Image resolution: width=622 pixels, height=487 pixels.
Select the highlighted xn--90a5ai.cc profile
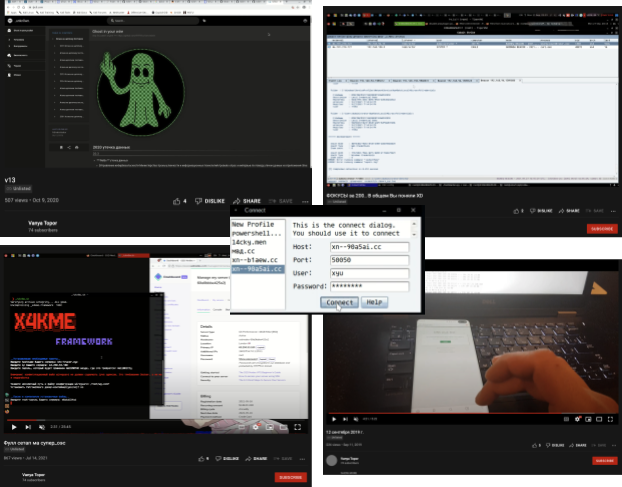click(x=258, y=269)
